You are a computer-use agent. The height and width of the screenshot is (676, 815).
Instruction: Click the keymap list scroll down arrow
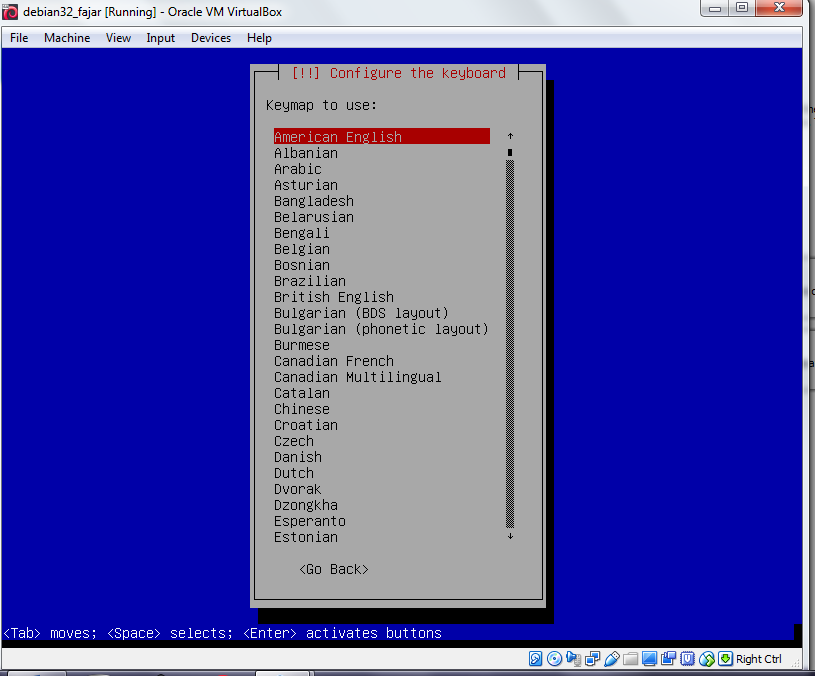click(510, 536)
